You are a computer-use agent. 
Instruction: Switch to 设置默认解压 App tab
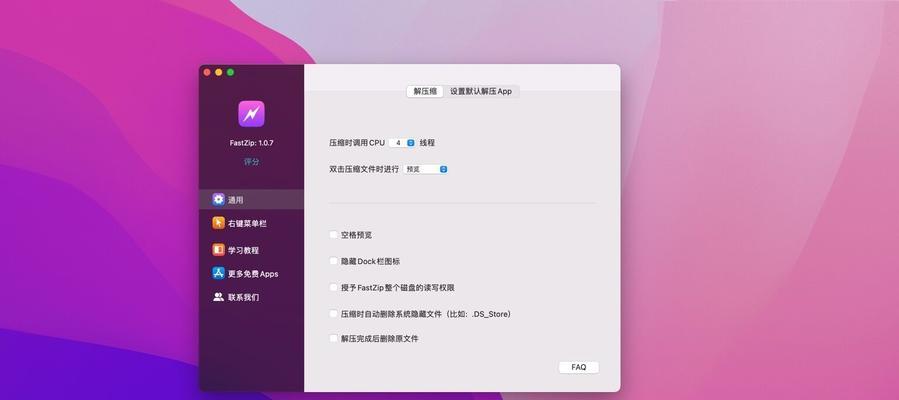pos(481,91)
